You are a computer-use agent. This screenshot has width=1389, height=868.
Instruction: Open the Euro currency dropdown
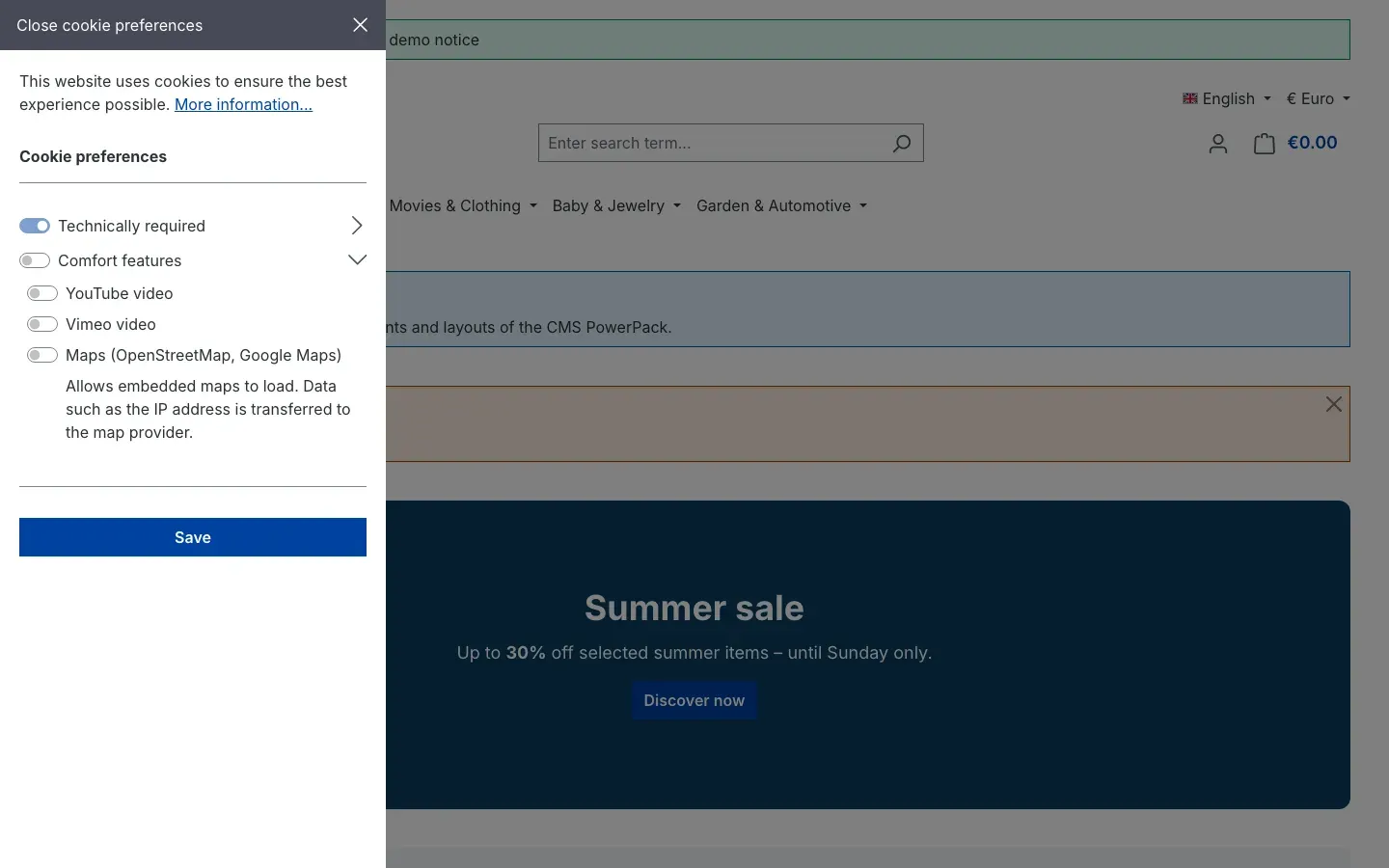click(1319, 98)
